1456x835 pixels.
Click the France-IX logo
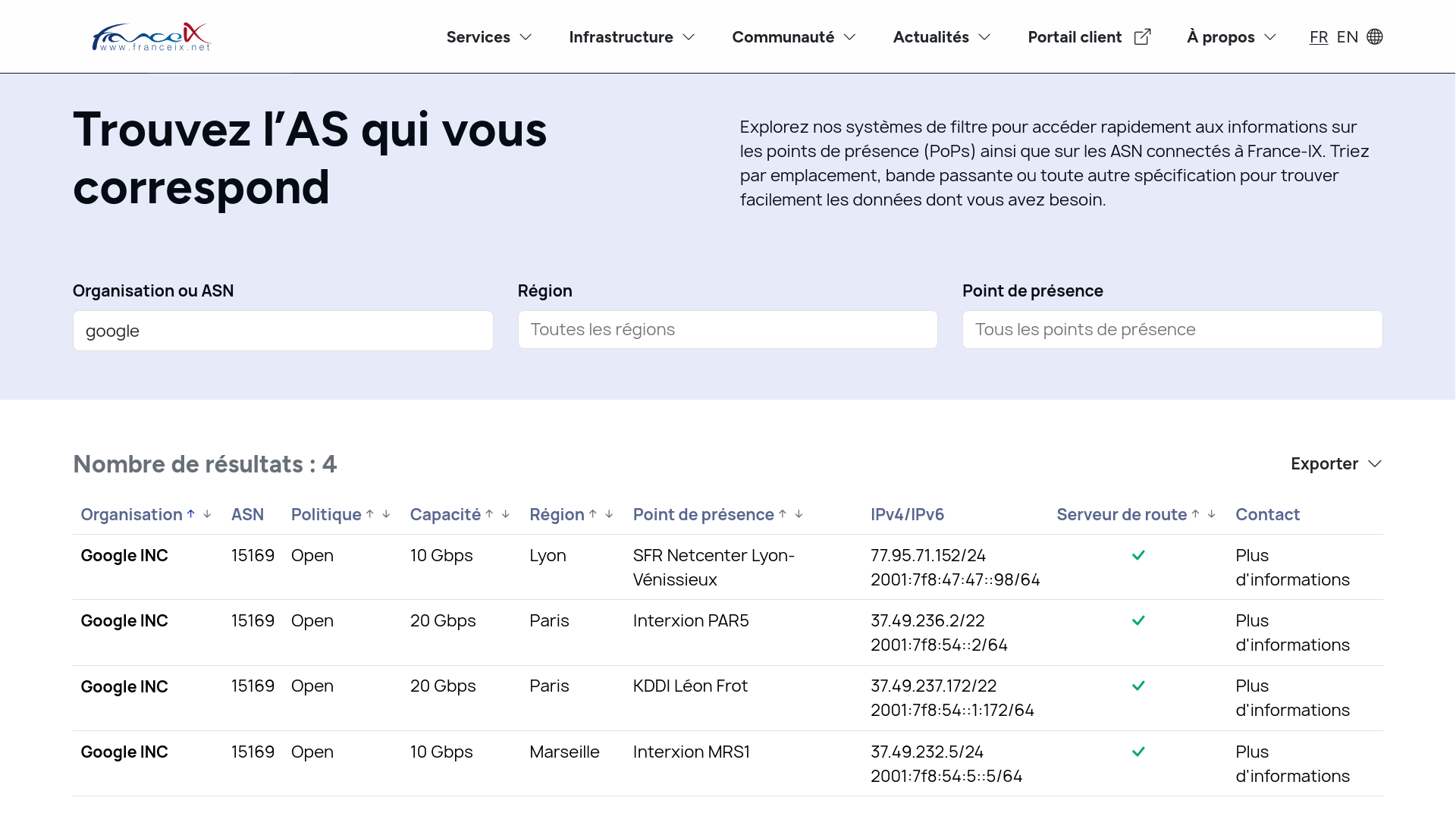coord(151,36)
